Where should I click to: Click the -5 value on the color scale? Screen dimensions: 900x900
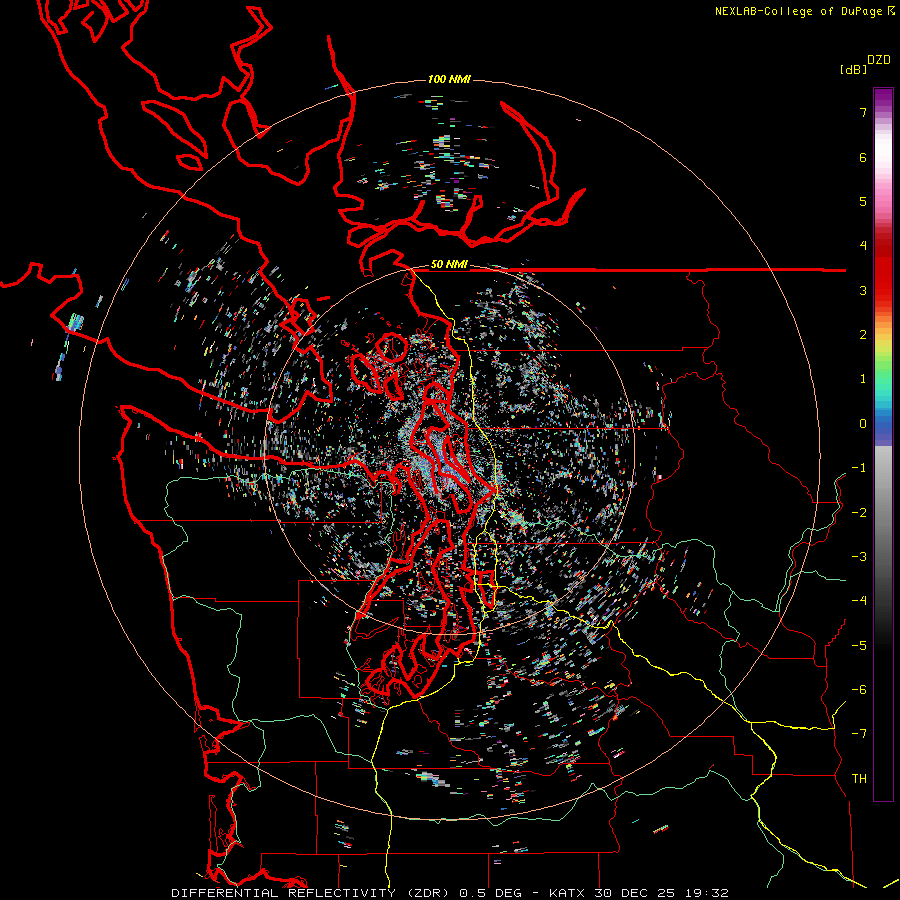pyautogui.click(x=859, y=646)
